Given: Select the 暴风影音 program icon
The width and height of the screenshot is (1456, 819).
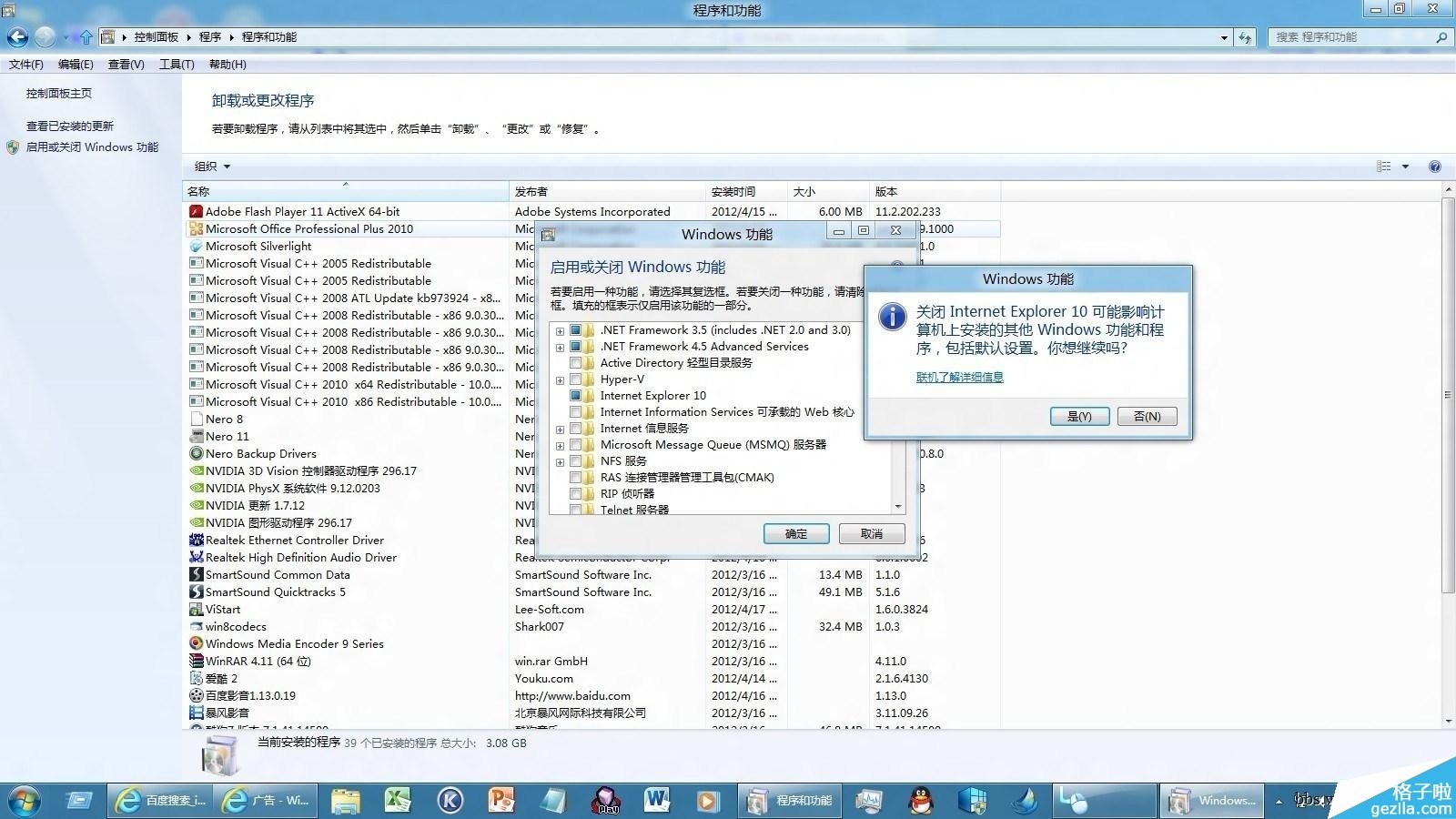Looking at the screenshot, I should click(196, 713).
